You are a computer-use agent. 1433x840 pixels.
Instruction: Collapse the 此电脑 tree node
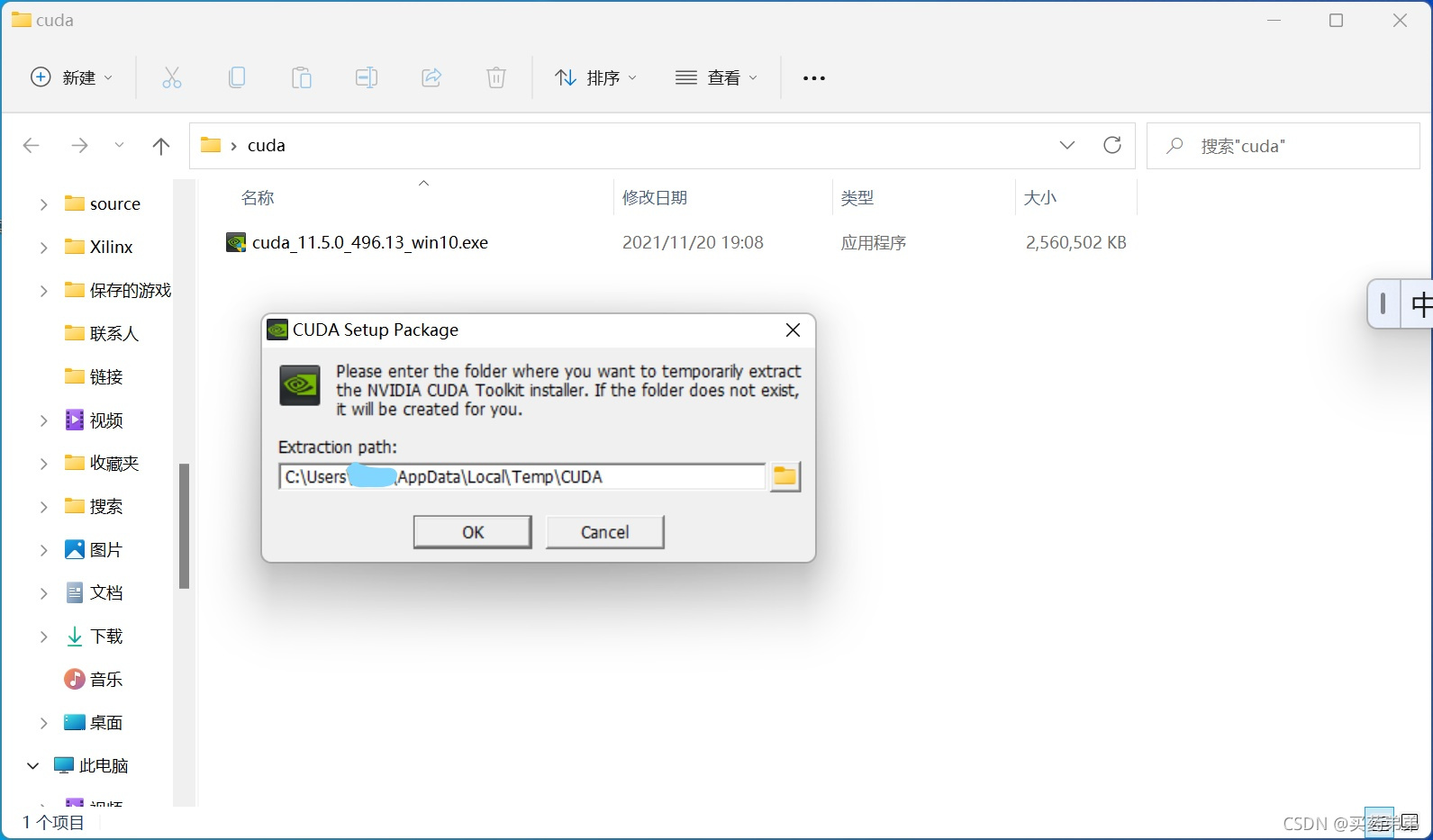32,766
